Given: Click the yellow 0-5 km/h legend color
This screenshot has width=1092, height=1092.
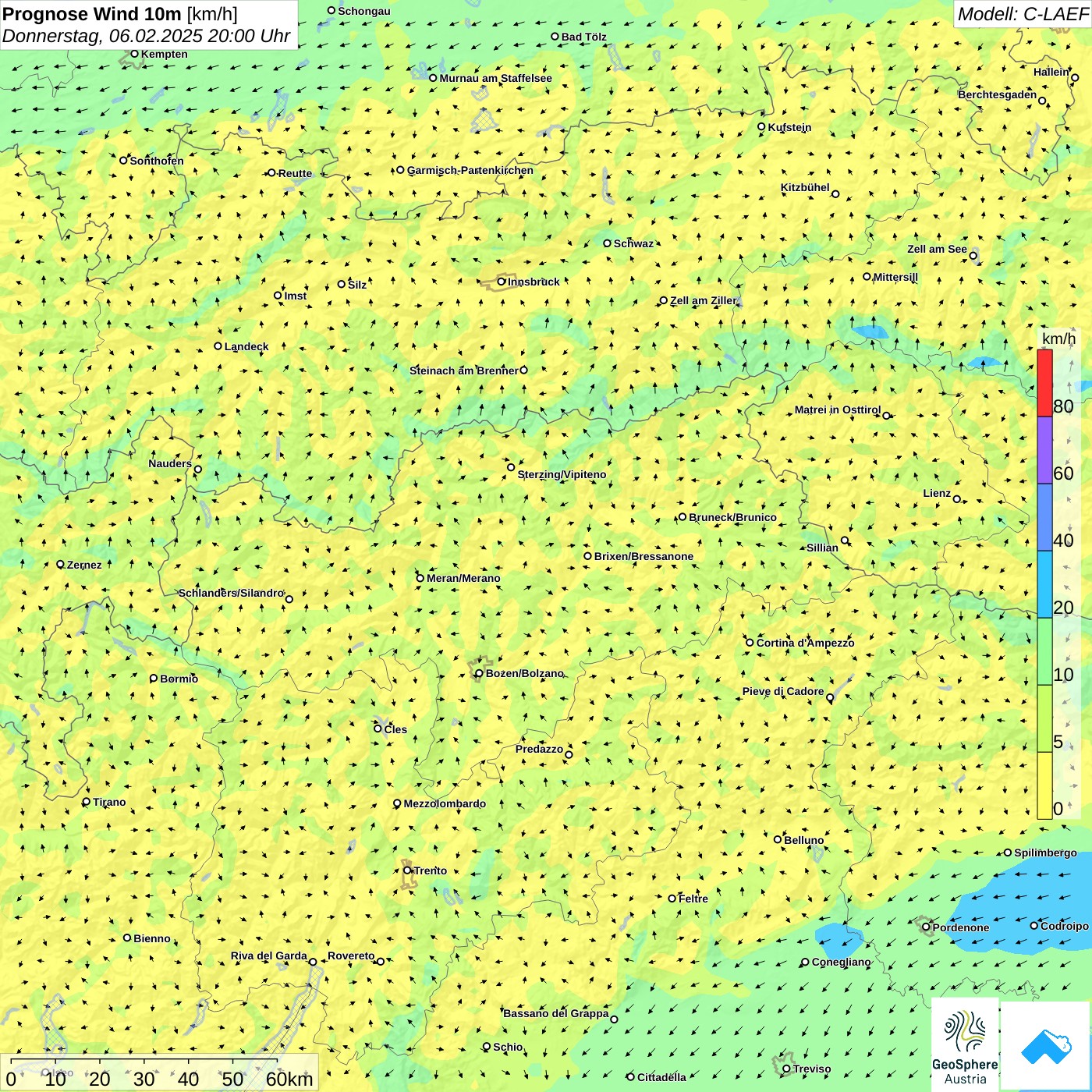Looking at the screenshot, I should [1044, 785].
